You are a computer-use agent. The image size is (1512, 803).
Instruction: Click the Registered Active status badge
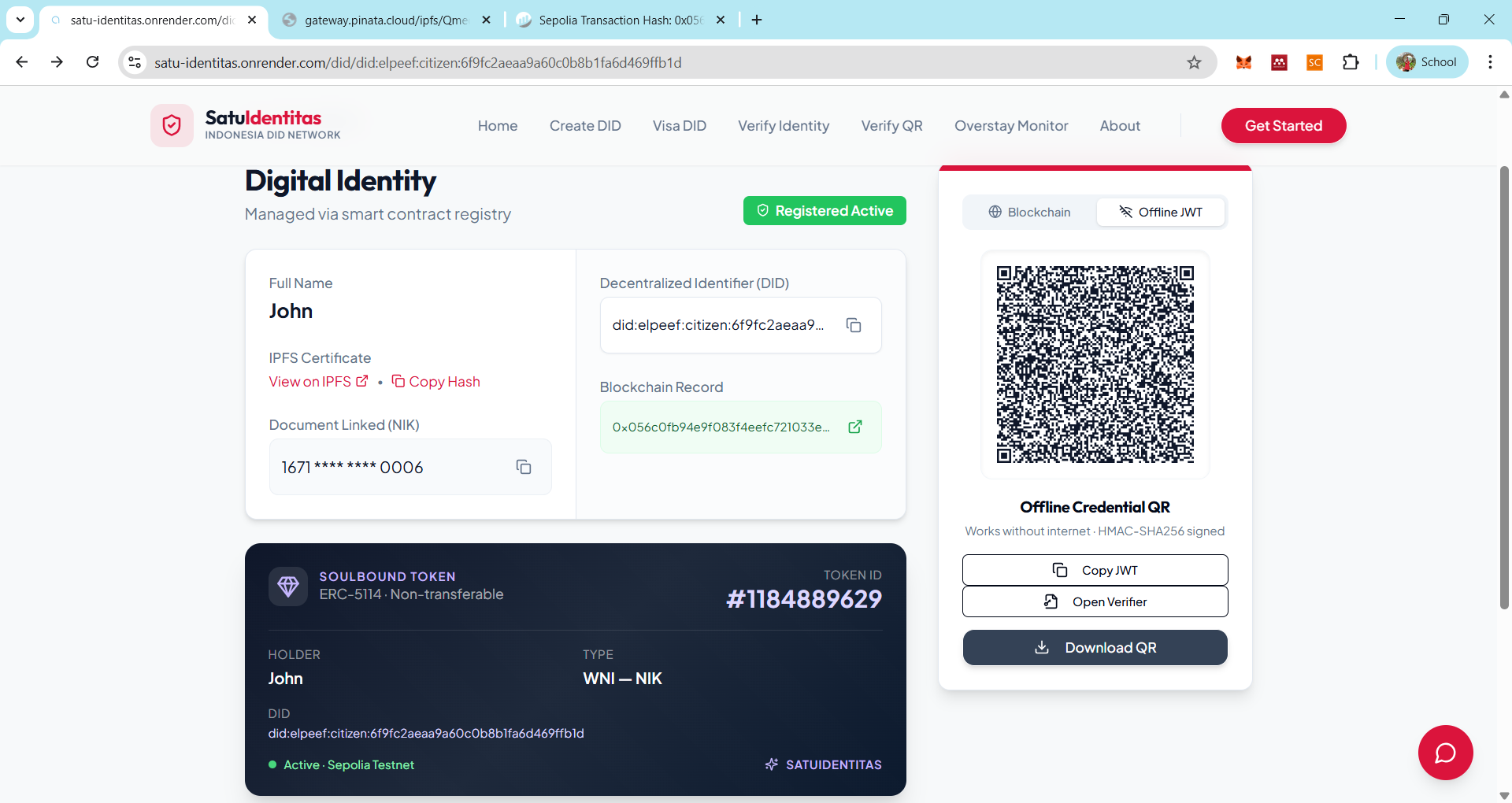(x=825, y=211)
